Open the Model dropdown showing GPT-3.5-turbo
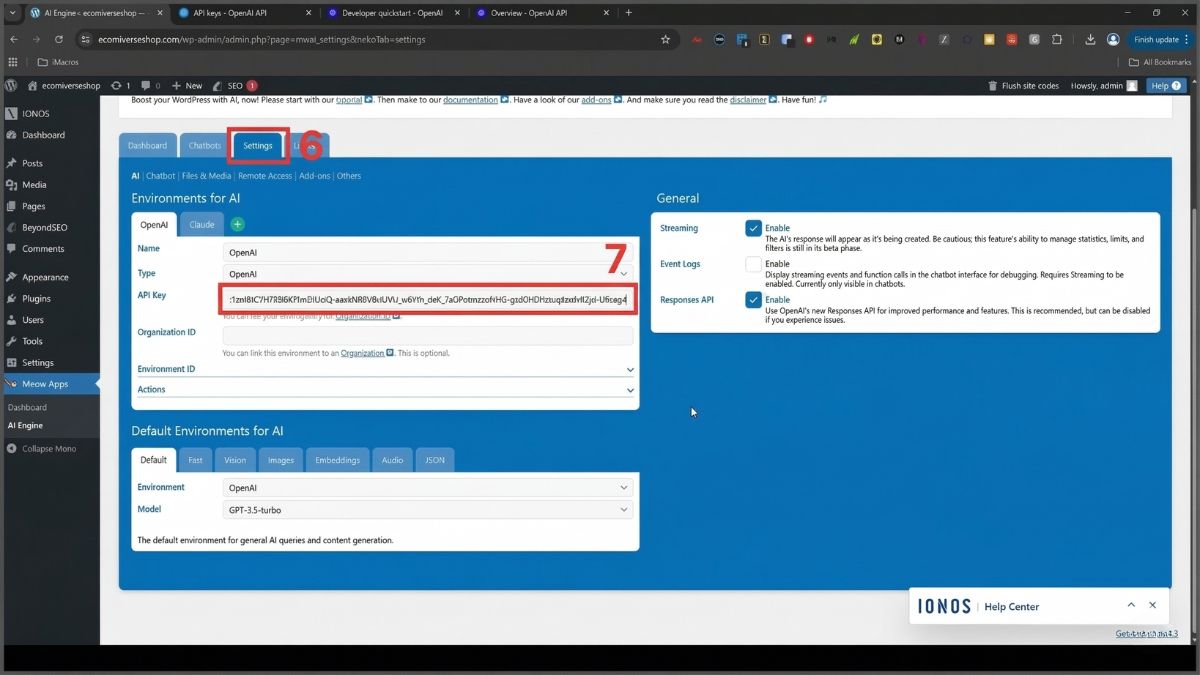 (x=427, y=509)
